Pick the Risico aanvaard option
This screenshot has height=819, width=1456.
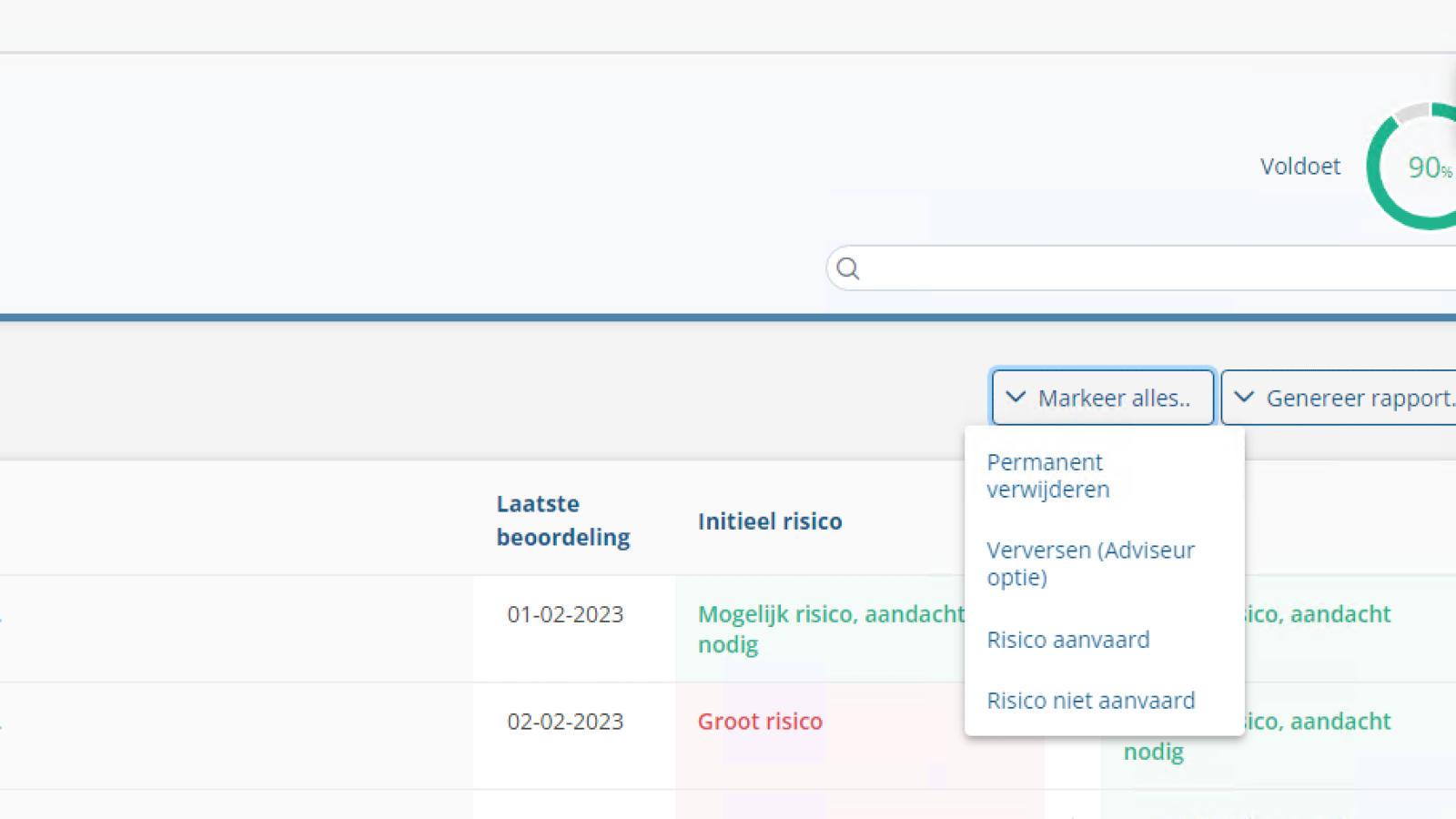click(1068, 640)
